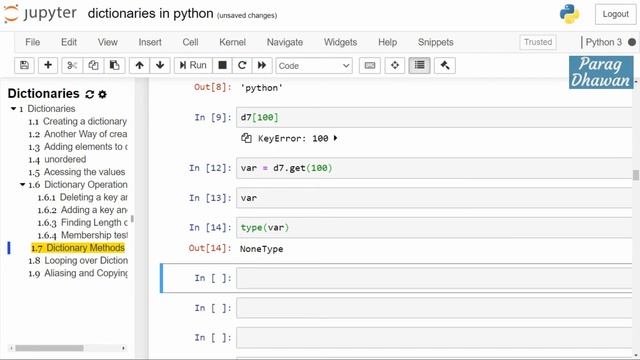Open the File menu
The image size is (640, 360).
pyautogui.click(x=33, y=42)
